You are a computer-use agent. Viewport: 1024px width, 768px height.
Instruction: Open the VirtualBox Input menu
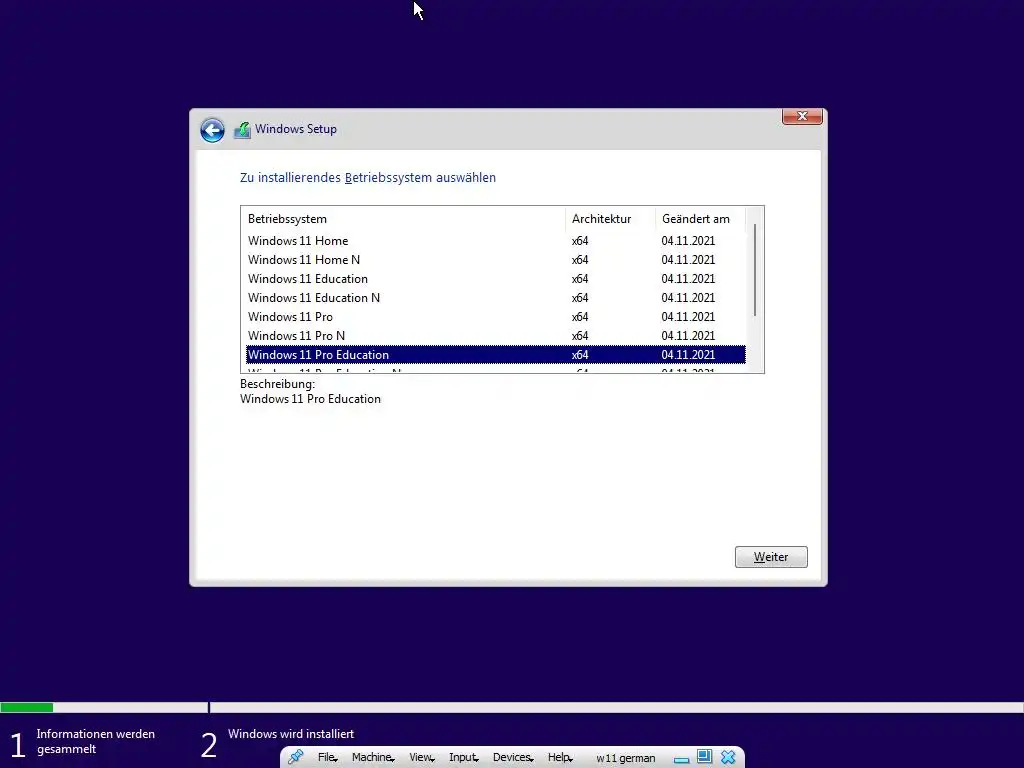(464, 758)
